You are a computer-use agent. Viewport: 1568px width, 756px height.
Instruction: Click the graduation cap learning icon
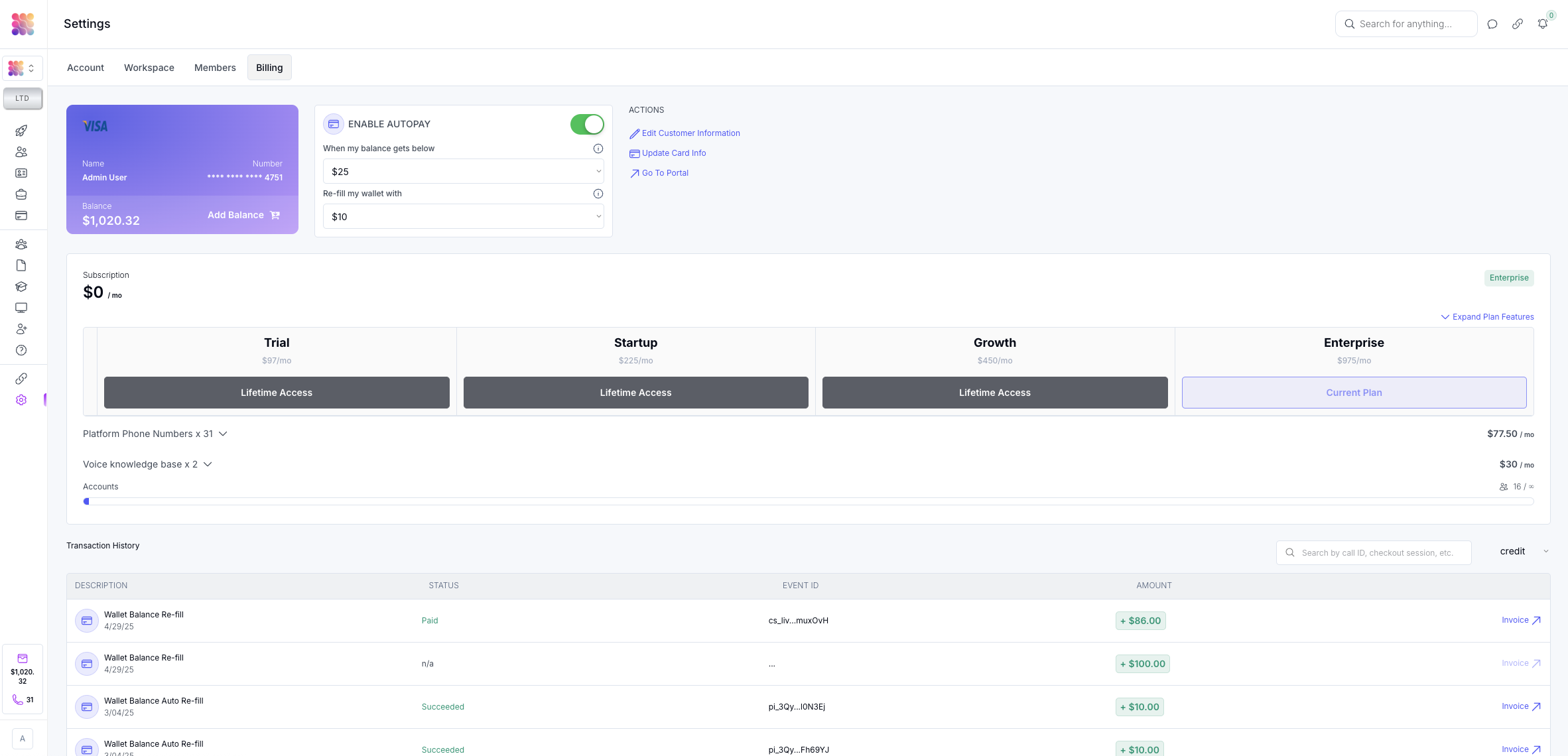[21, 286]
